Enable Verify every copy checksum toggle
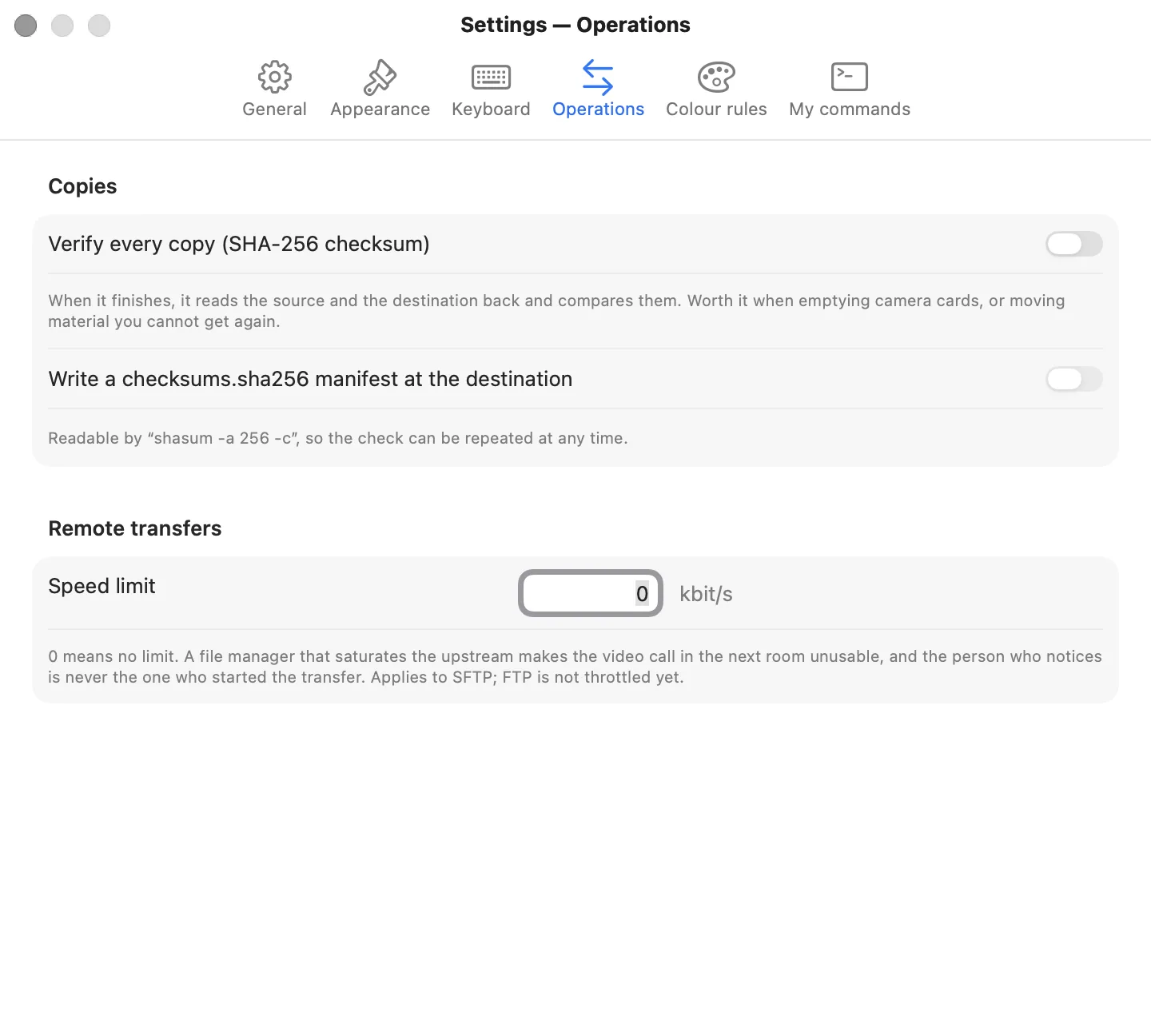Image resolution: width=1151 pixels, height=1036 pixels. 1073,244
